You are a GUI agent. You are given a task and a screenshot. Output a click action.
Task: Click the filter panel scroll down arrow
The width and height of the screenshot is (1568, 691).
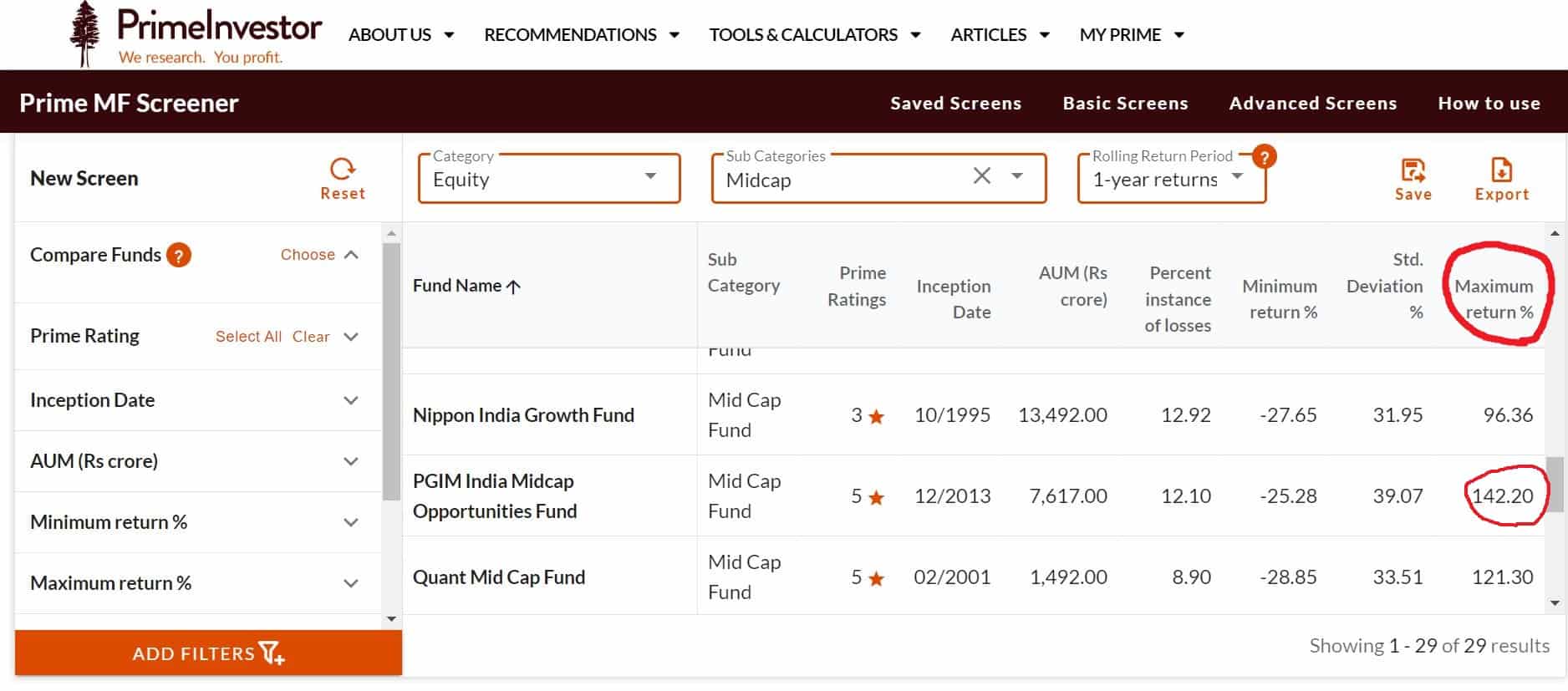click(391, 619)
